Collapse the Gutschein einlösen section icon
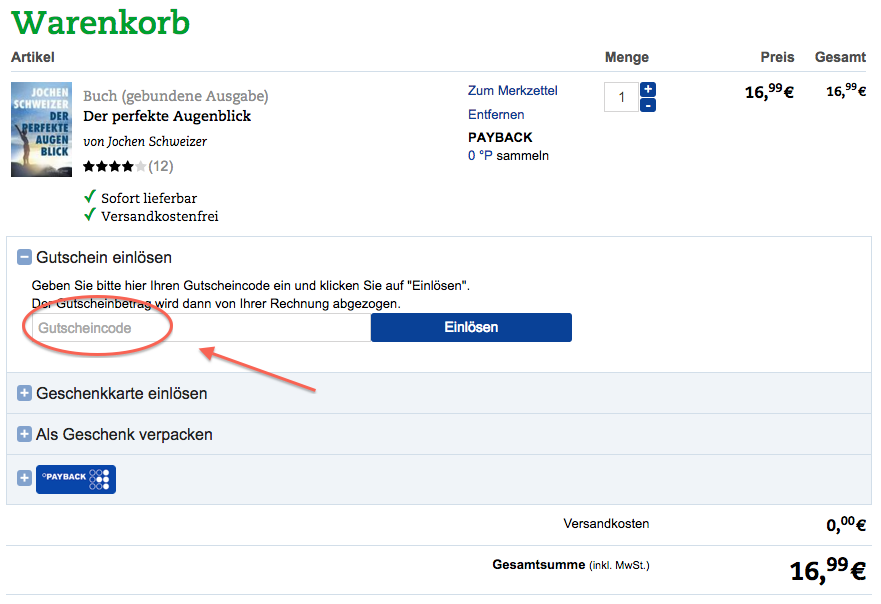This screenshot has height=604, width=881. (24, 258)
